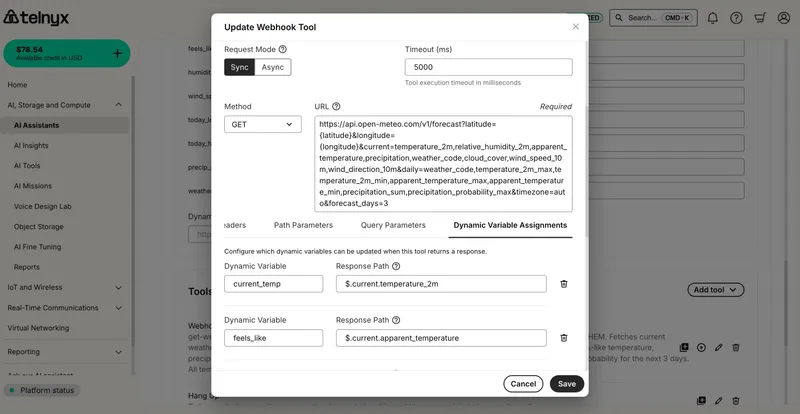The image size is (800, 414).
Task: Click the plus icon to add credit
Action: pos(117,54)
